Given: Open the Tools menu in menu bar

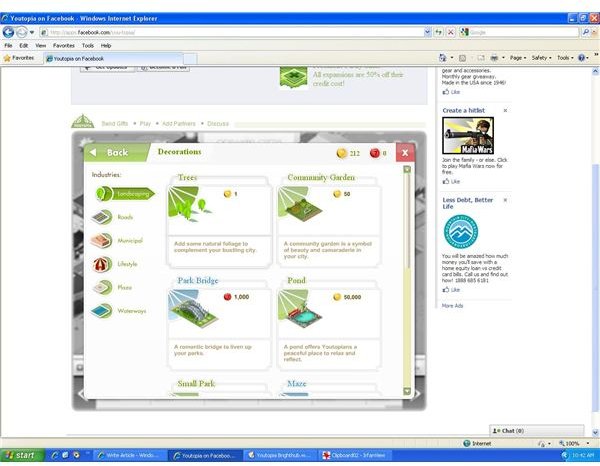Looking at the screenshot, I should point(88,46).
